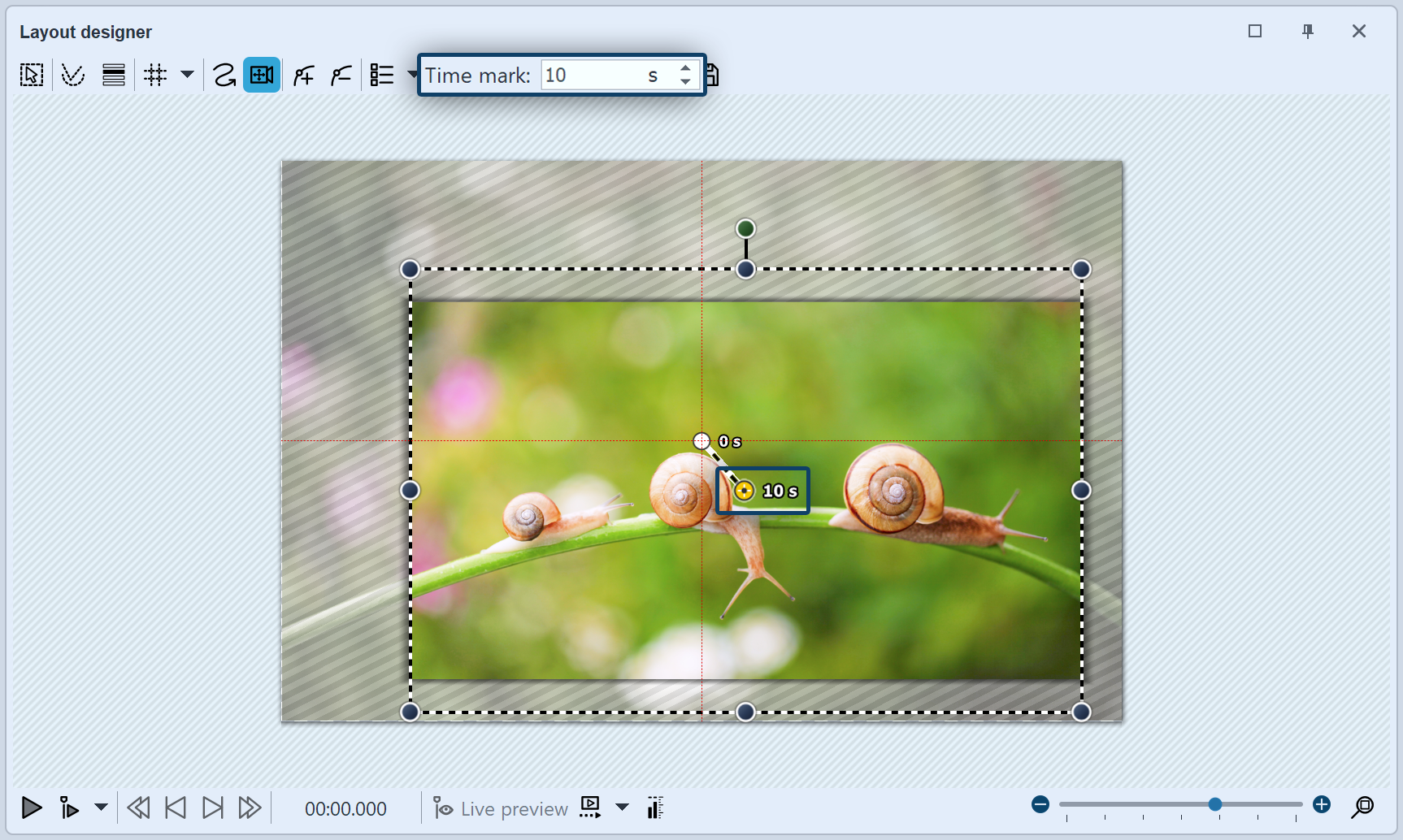Activate the motion path editing tool
This screenshot has width=1403, height=840.
pos(73,74)
